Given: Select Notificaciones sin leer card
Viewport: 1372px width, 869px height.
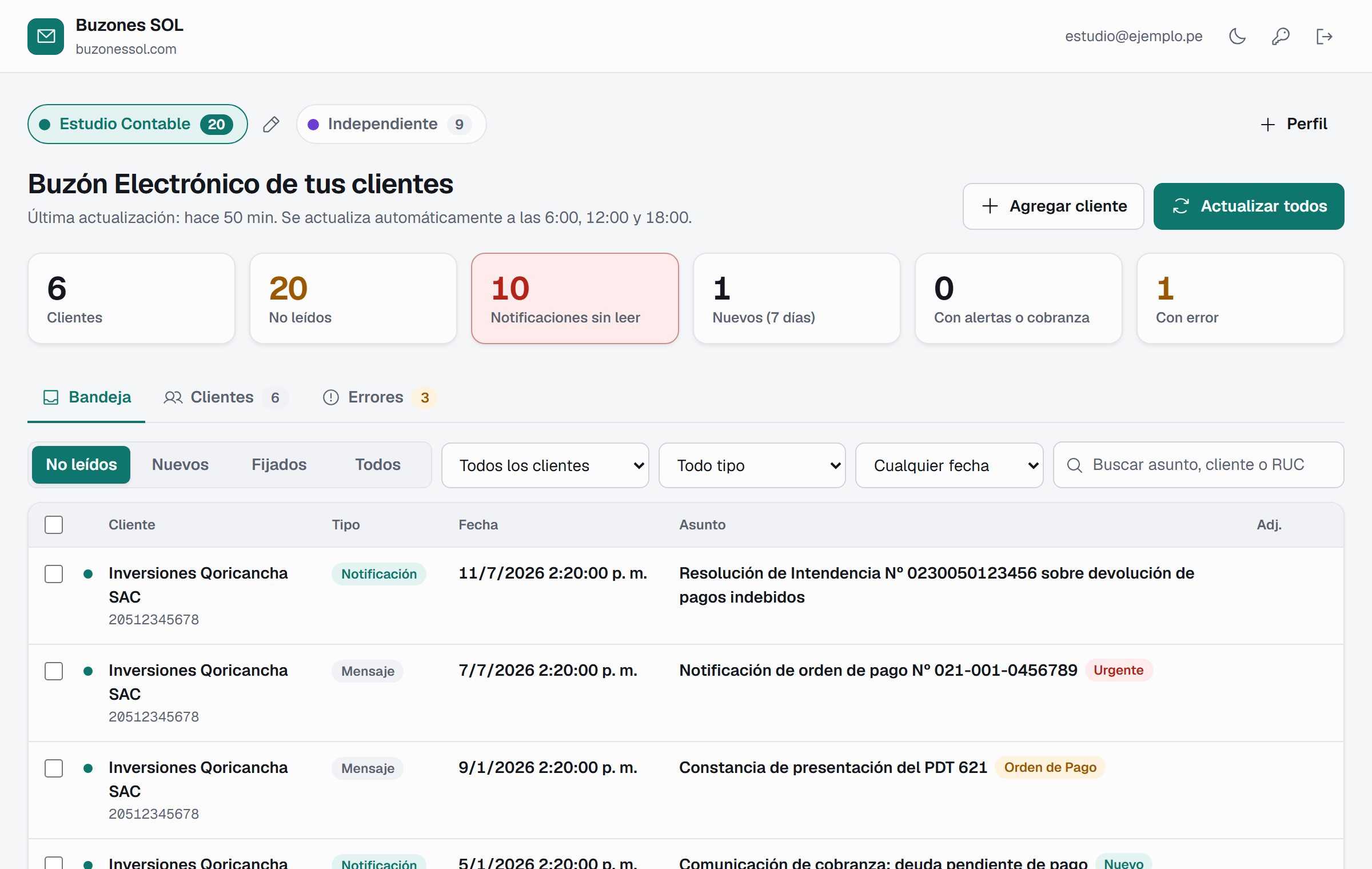Looking at the screenshot, I should pyautogui.click(x=575, y=298).
